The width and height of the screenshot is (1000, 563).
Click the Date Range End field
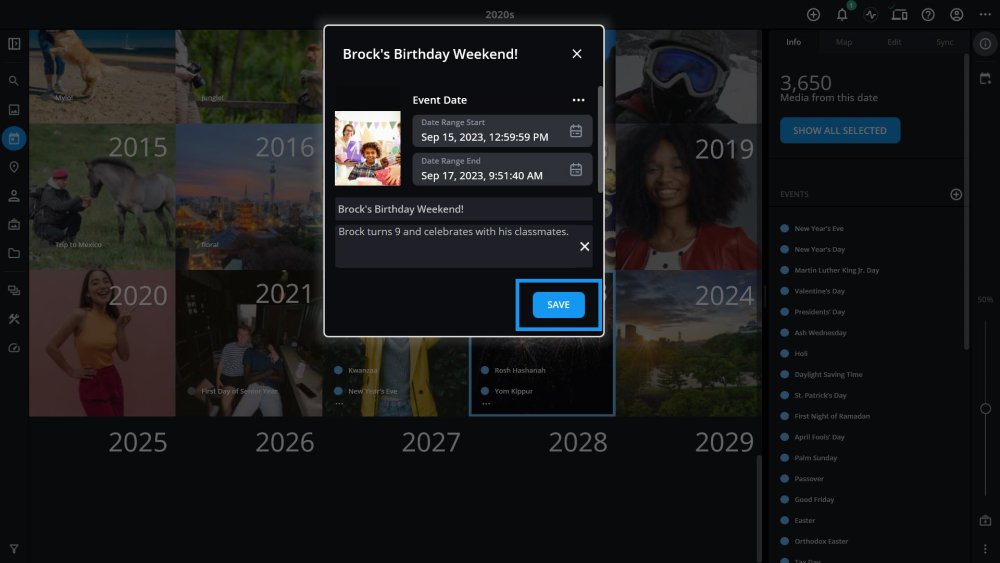[x=502, y=169]
